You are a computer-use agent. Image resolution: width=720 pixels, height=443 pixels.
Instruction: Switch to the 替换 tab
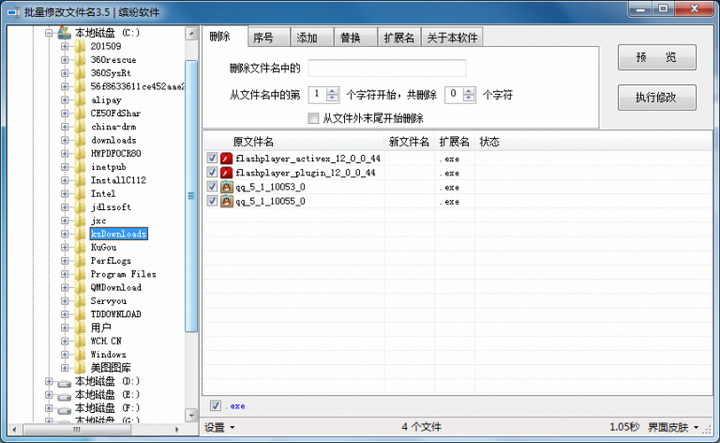[355, 38]
